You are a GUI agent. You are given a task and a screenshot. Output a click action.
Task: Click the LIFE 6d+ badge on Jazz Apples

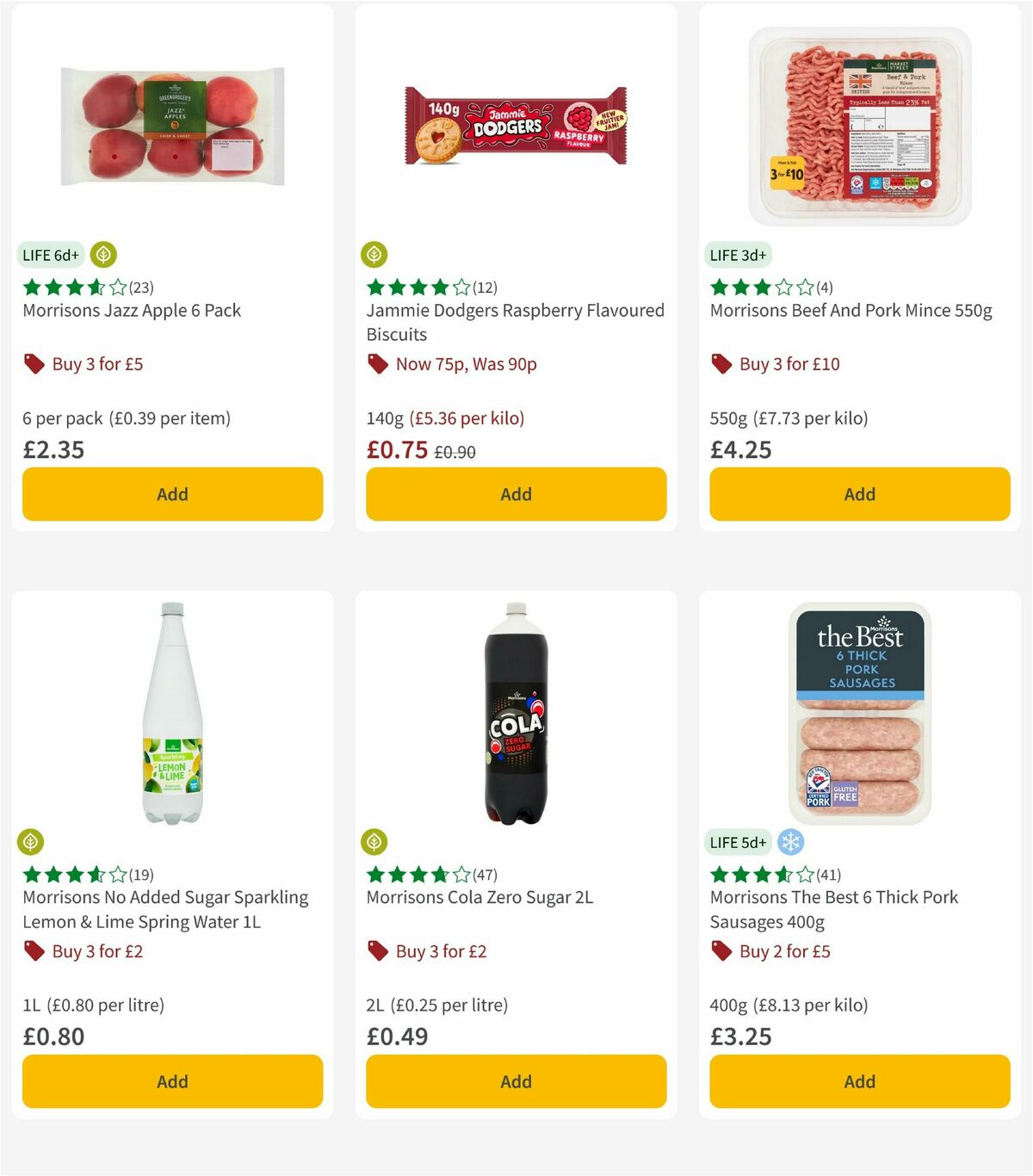pos(49,255)
